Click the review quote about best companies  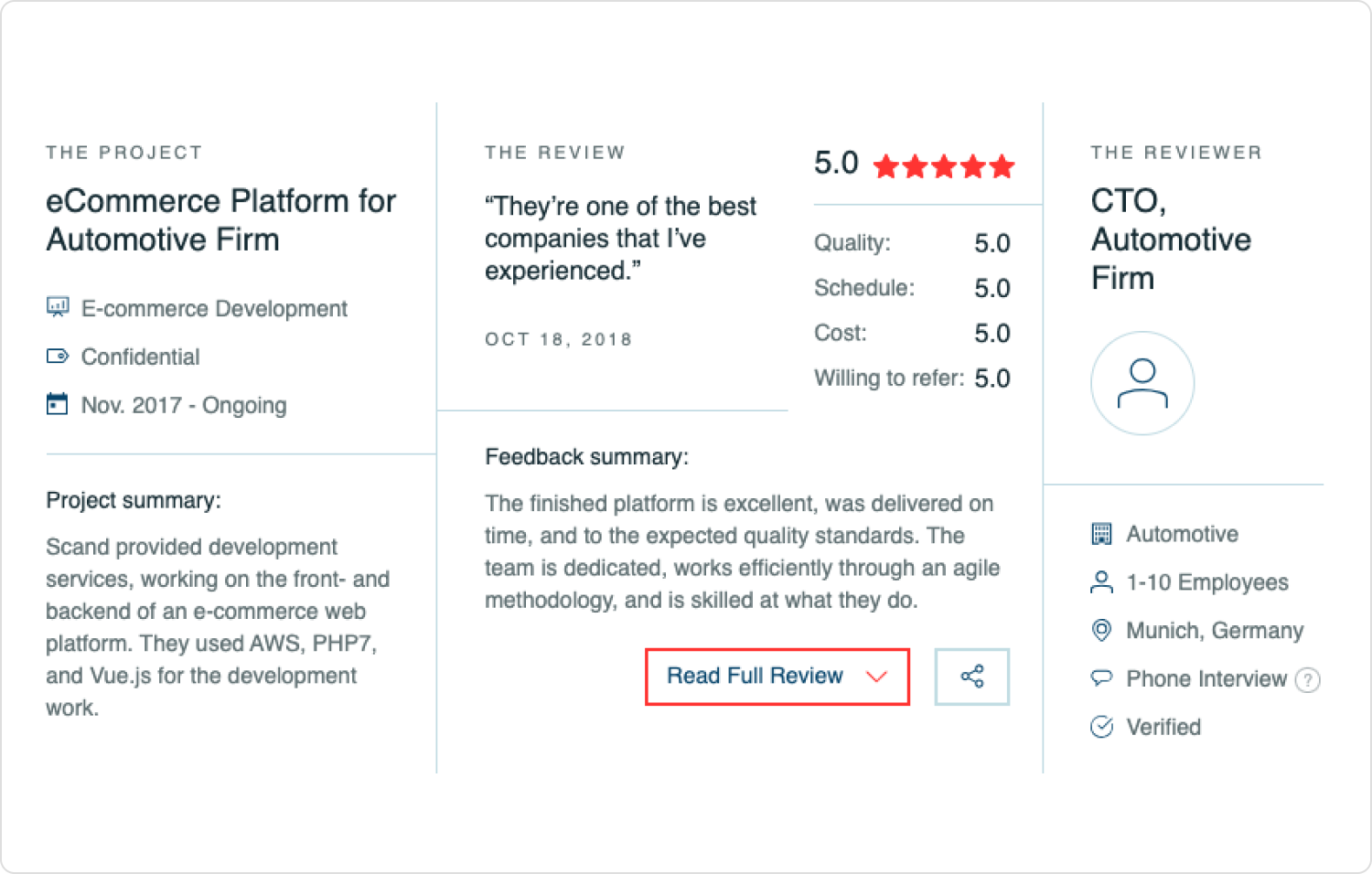(620, 239)
